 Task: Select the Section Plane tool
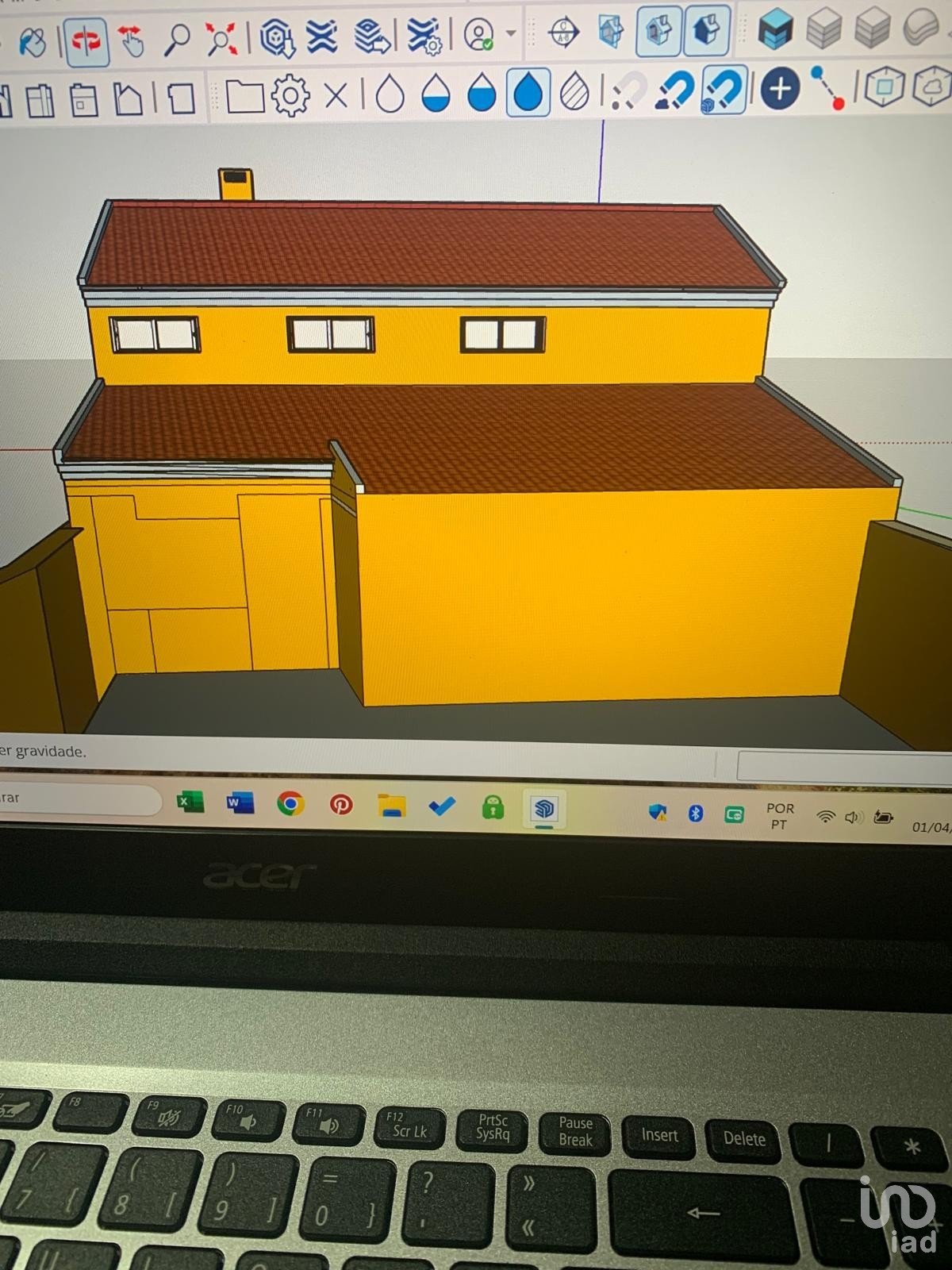tap(563, 33)
